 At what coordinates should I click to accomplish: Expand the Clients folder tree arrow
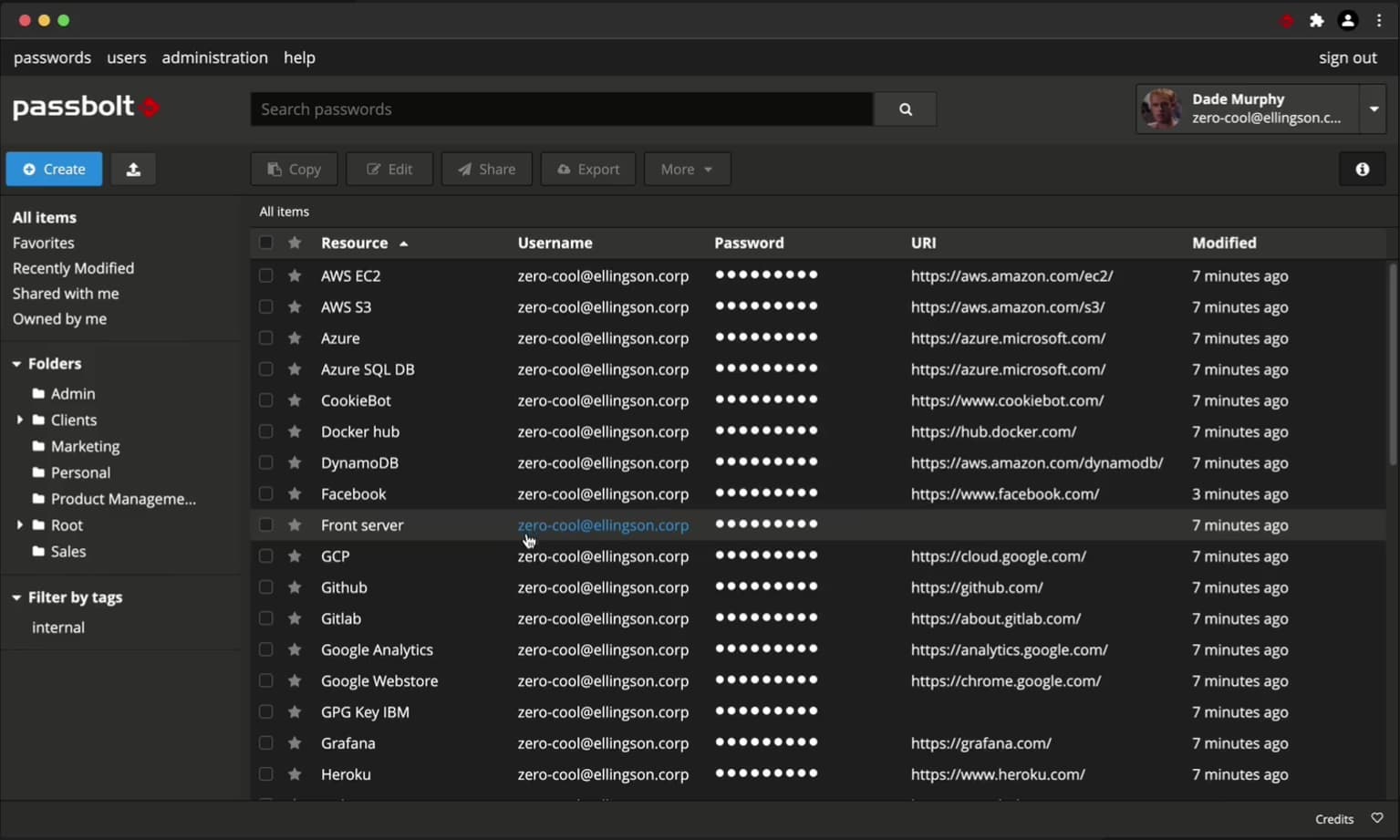pos(19,420)
